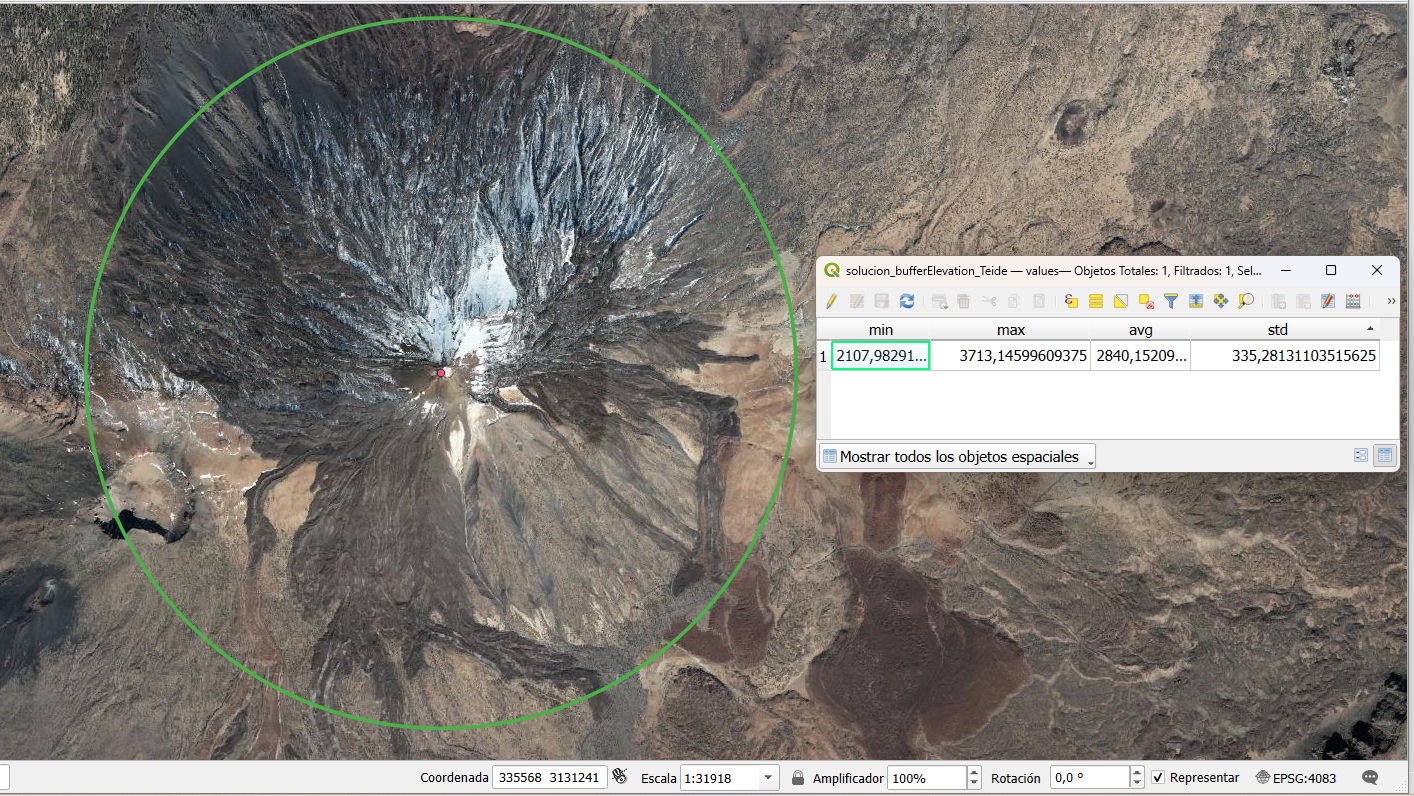Add a new feature to the table
Image resolution: width=1414 pixels, height=796 pixels.
939,301
